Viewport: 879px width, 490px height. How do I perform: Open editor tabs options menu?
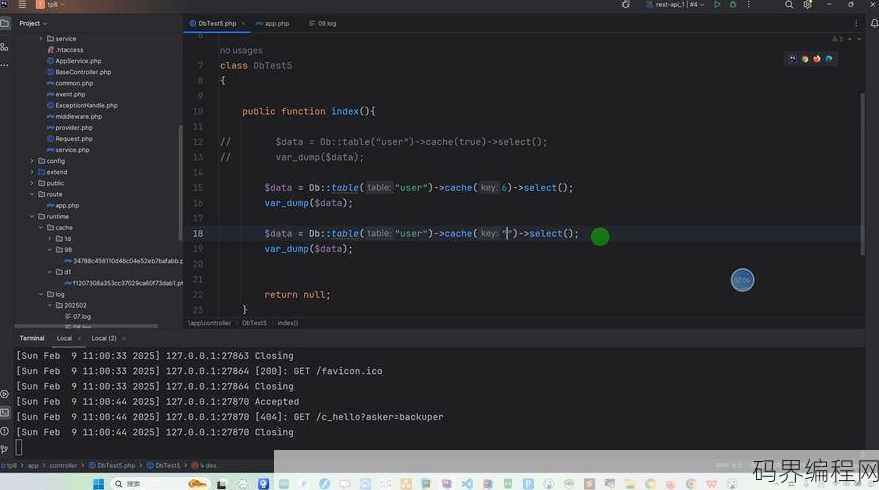tap(856, 24)
